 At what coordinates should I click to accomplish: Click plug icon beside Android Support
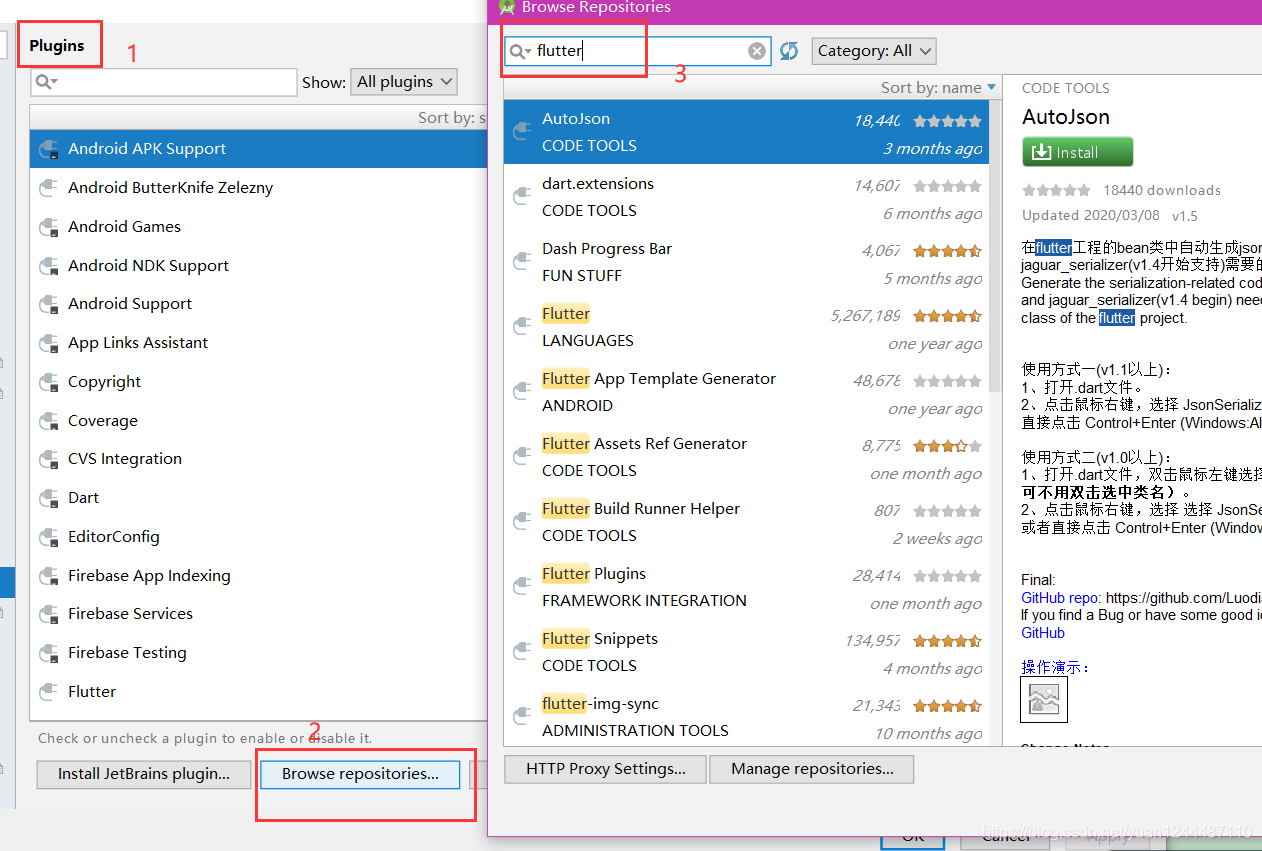click(49, 304)
